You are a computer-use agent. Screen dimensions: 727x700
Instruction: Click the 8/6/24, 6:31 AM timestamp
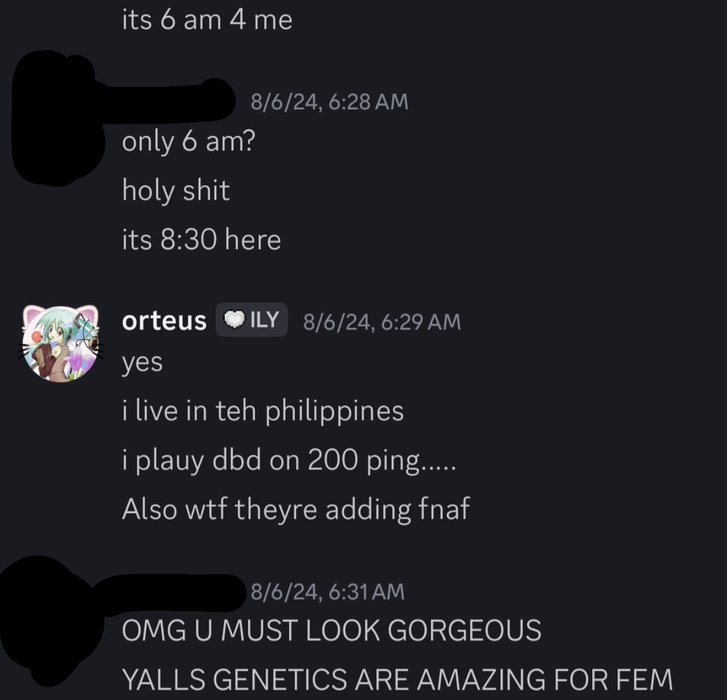pyautogui.click(x=328, y=592)
